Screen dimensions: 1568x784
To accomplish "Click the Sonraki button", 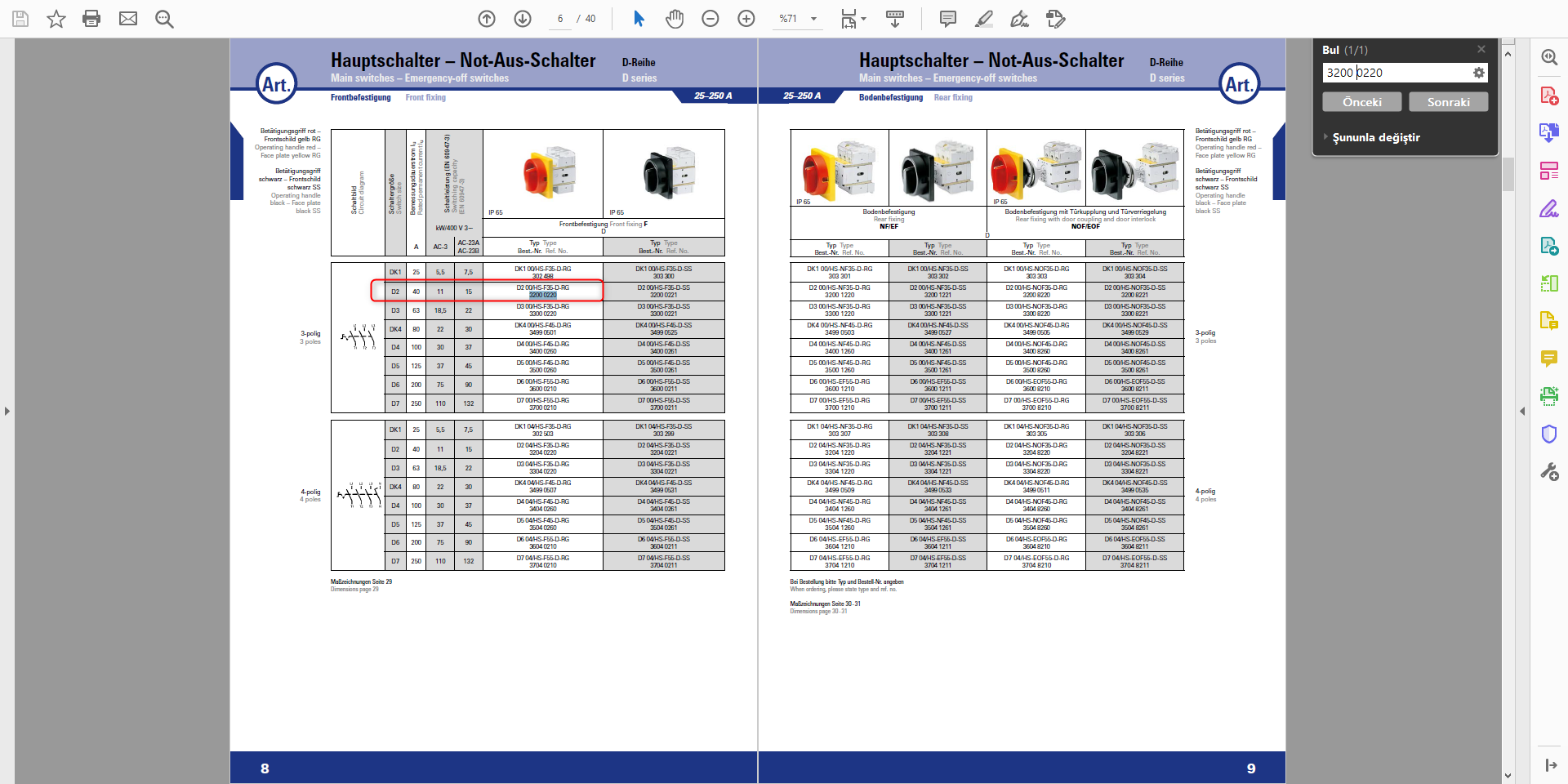I will point(1448,102).
